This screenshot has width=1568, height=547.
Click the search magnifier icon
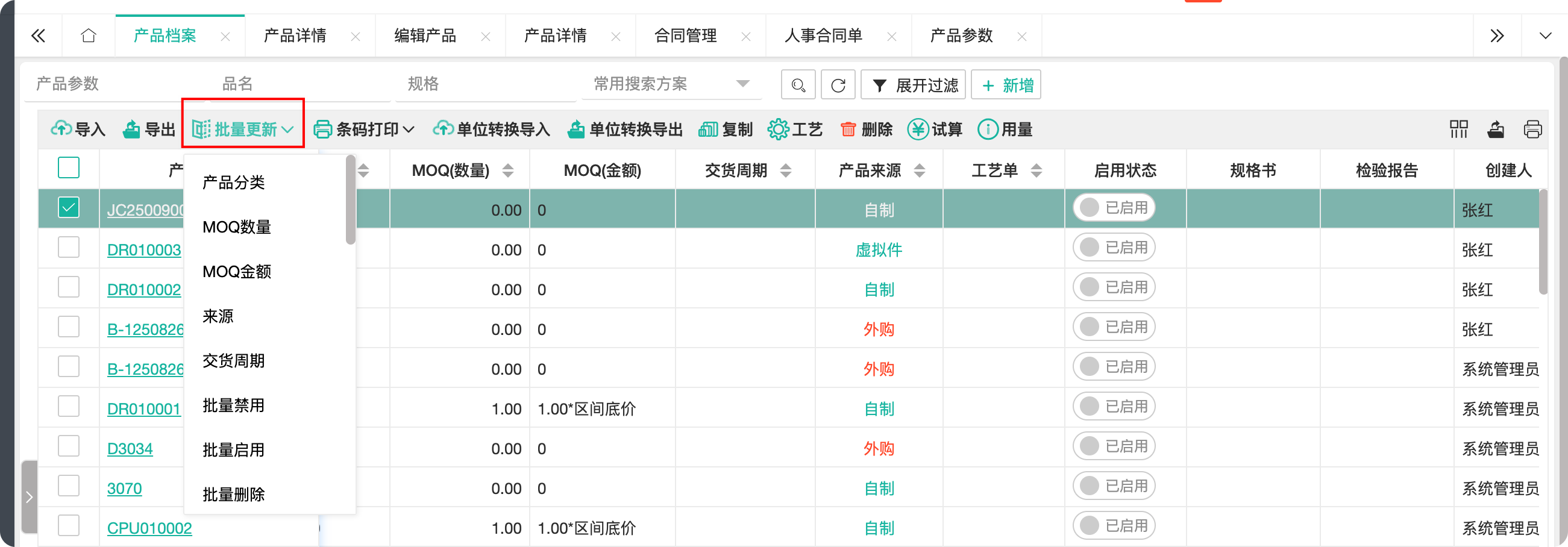coord(797,85)
